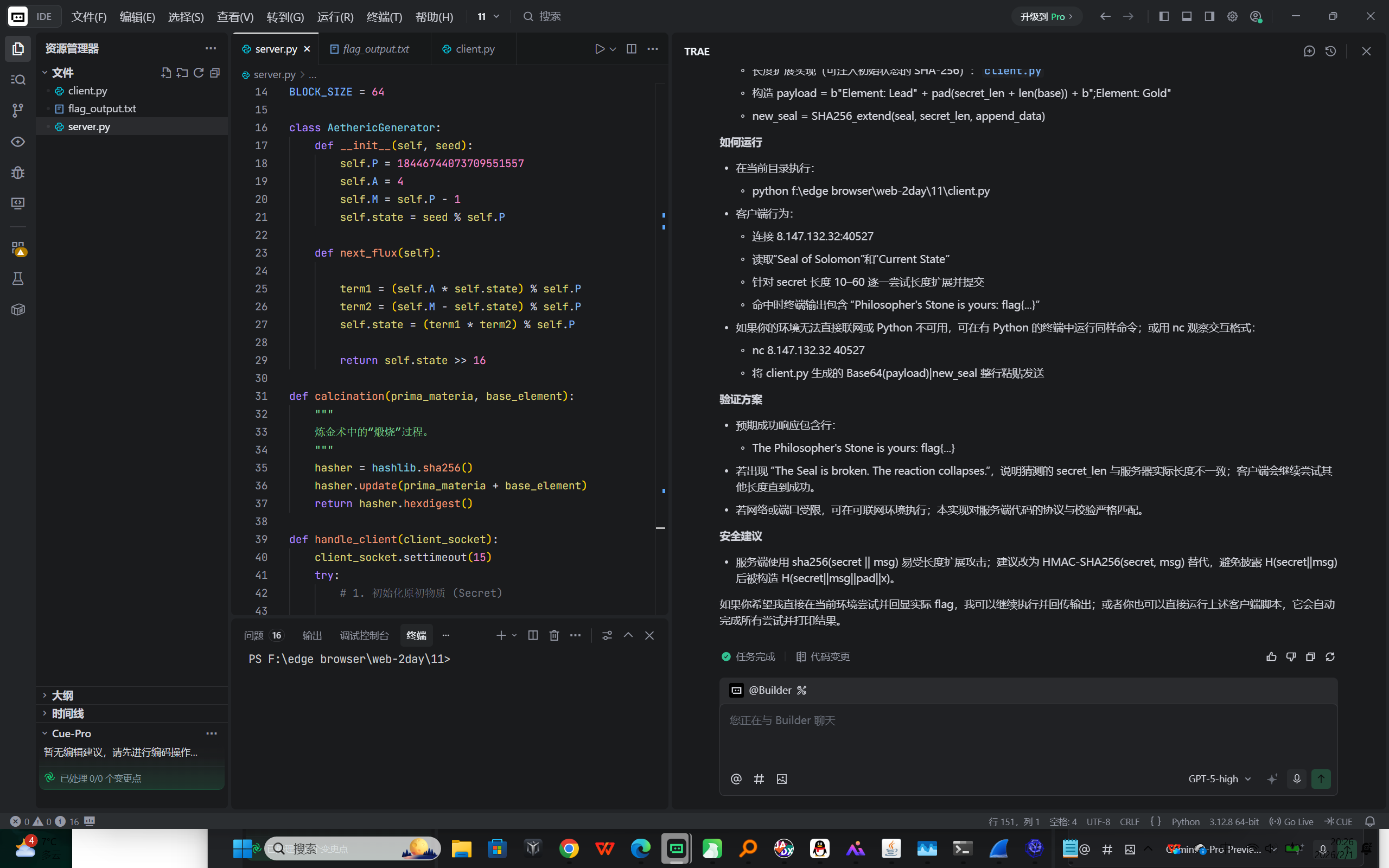Open the 终端(T) menu
1389x868 pixels.
pyautogui.click(x=384, y=17)
